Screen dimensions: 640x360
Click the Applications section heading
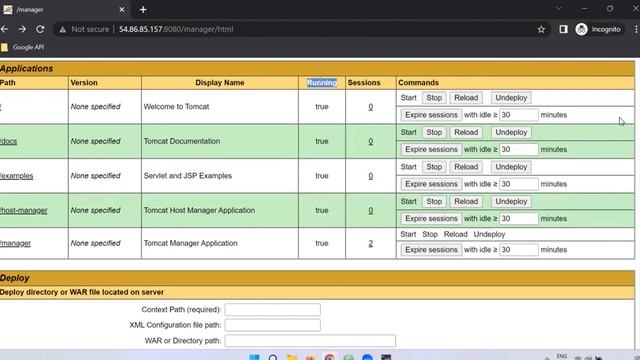pyautogui.click(x=27, y=69)
